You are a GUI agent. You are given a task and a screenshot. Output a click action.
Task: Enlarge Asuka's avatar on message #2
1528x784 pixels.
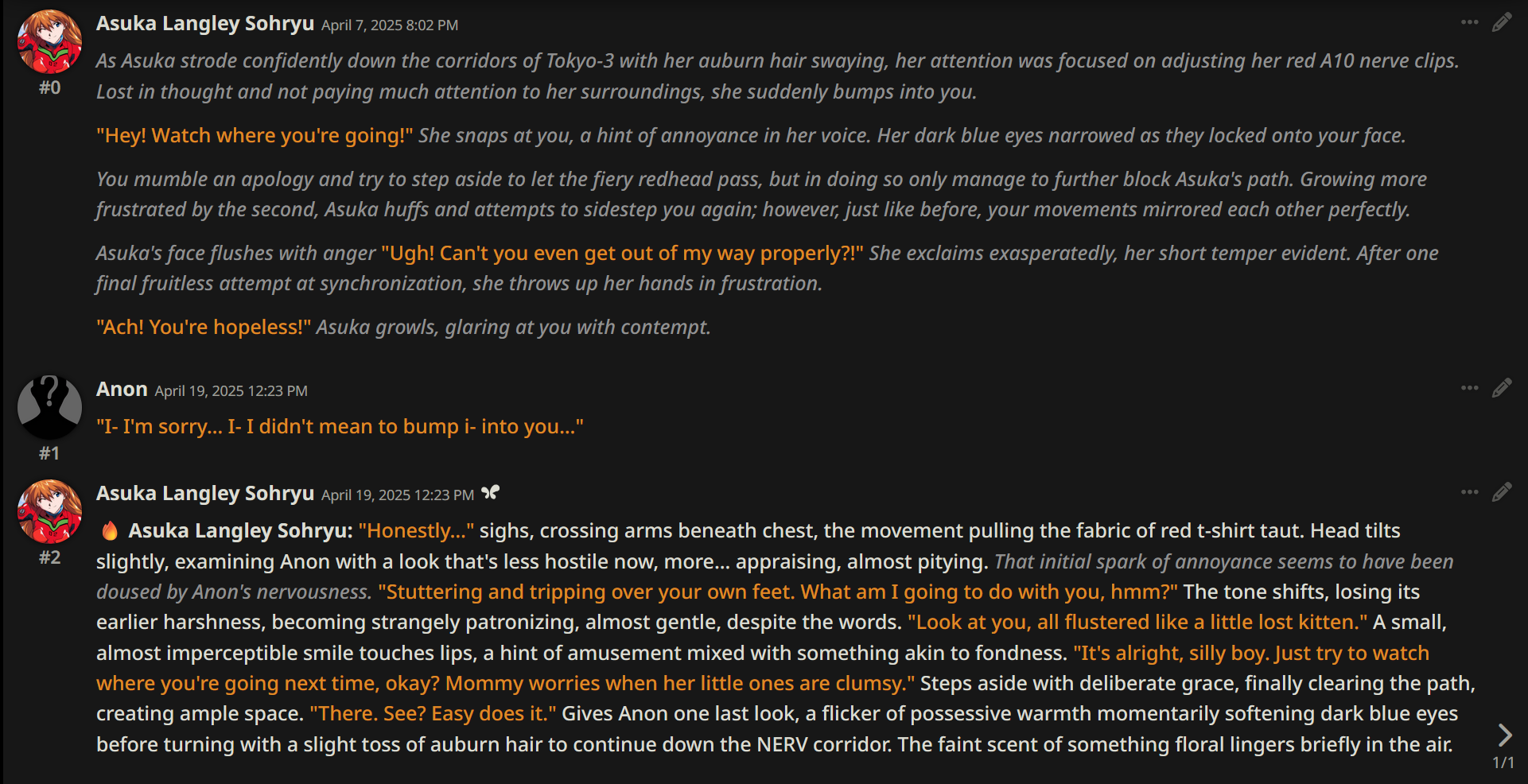(x=49, y=511)
